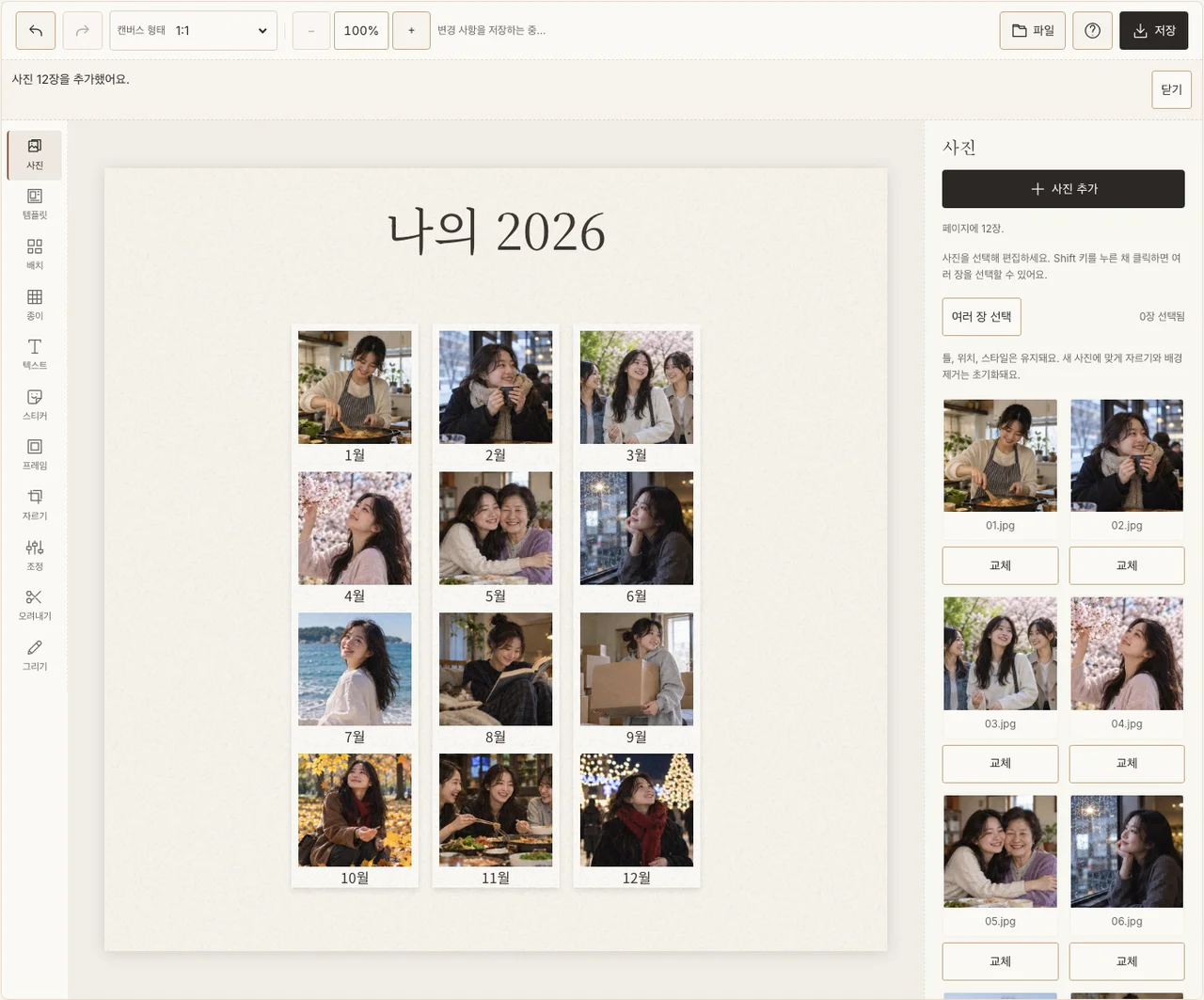Screen dimensions: 1204x1000
Task: Click 교체 button under 02.jpg
Action: point(1127,565)
